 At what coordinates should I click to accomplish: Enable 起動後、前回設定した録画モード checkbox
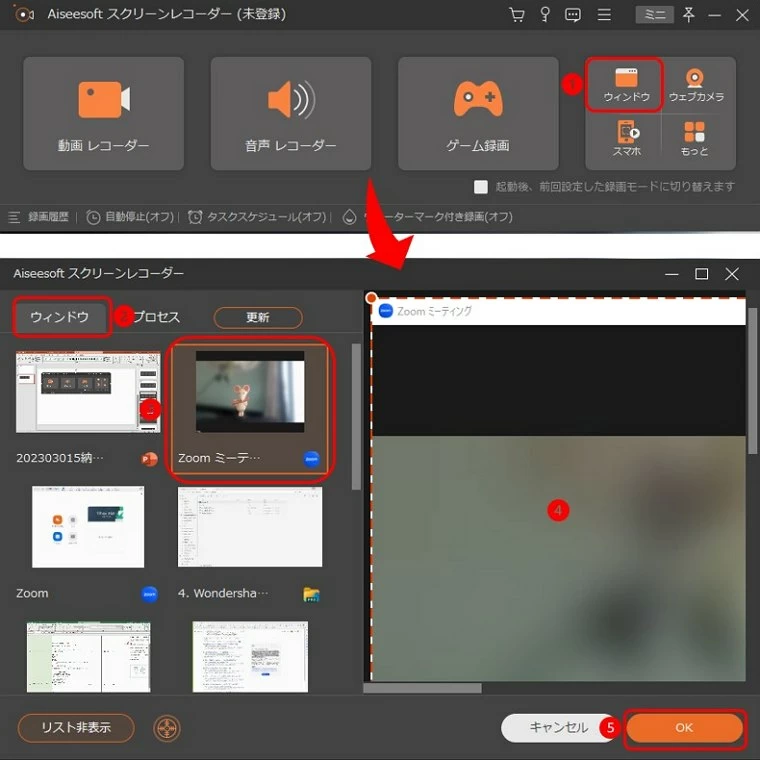click(x=480, y=187)
